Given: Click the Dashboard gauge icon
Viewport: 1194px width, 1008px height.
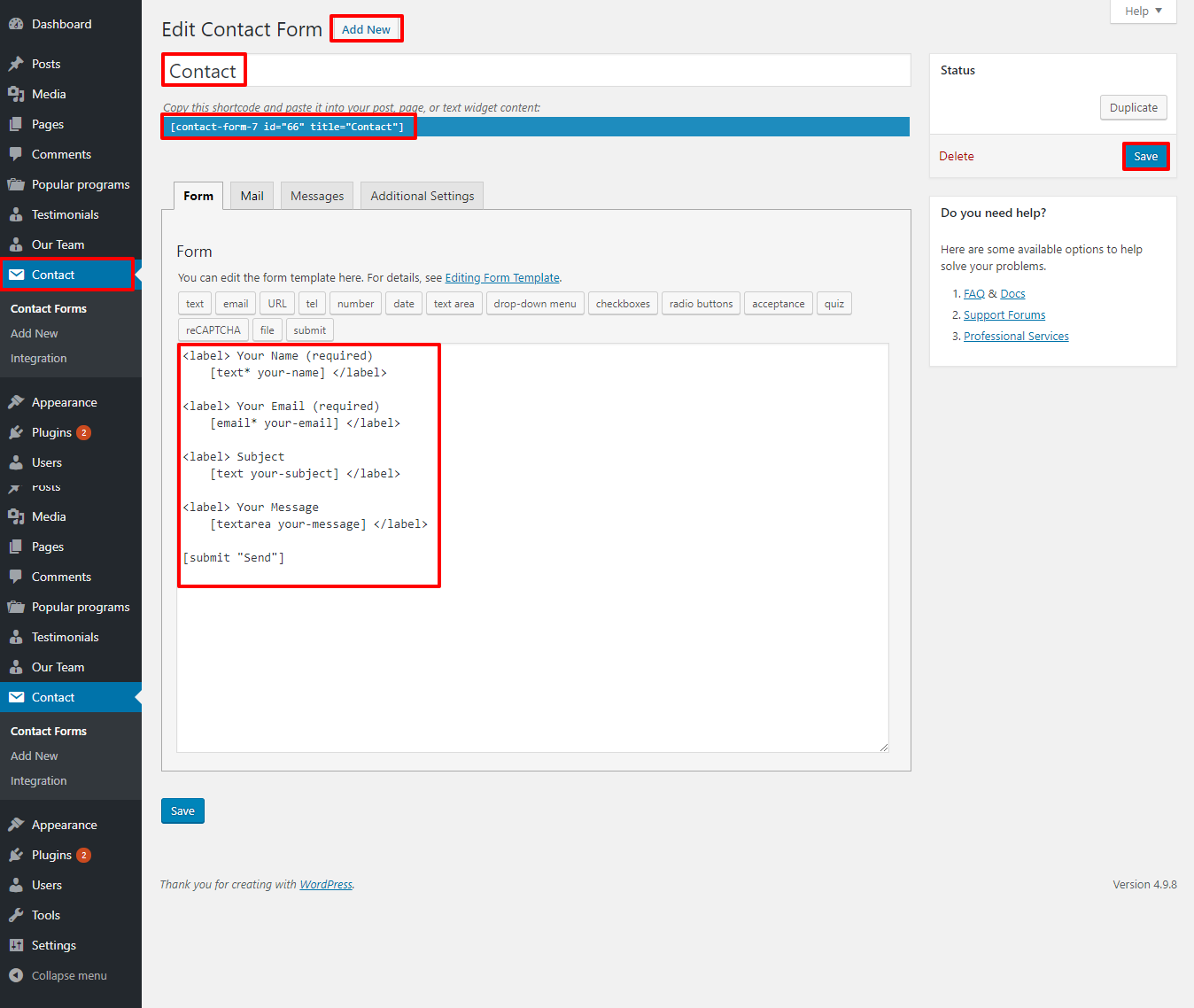Looking at the screenshot, I should click(x=16, y=24).
